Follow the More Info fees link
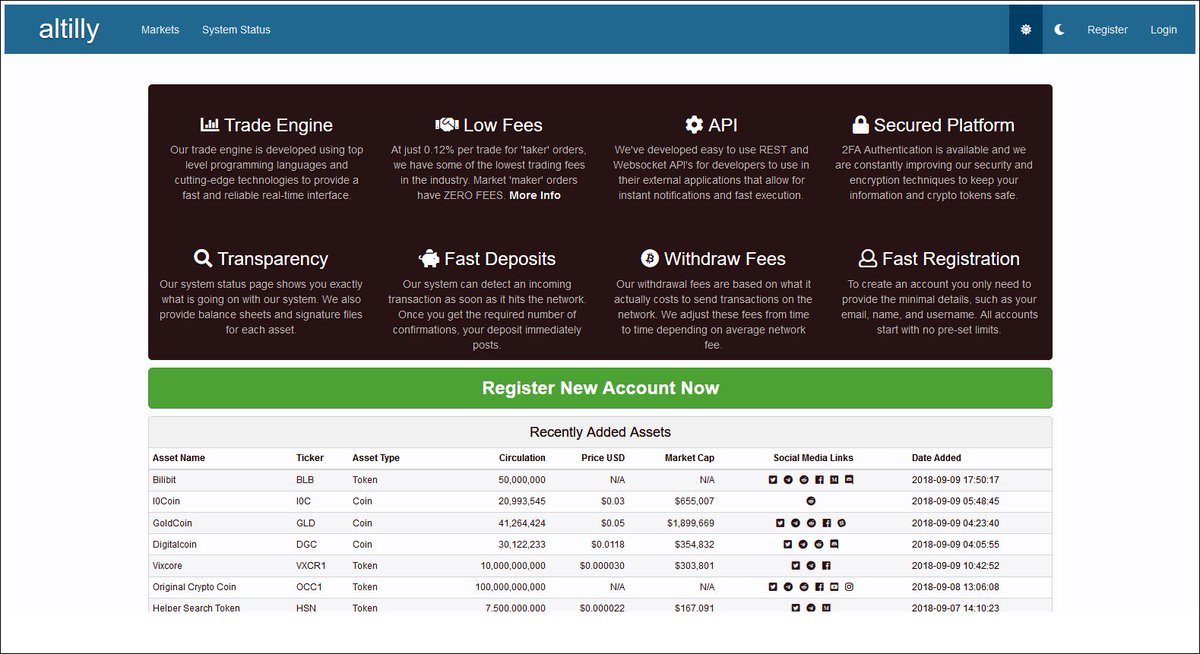The width and height of the screenshot is (1200, 654). tap(535, 195)
